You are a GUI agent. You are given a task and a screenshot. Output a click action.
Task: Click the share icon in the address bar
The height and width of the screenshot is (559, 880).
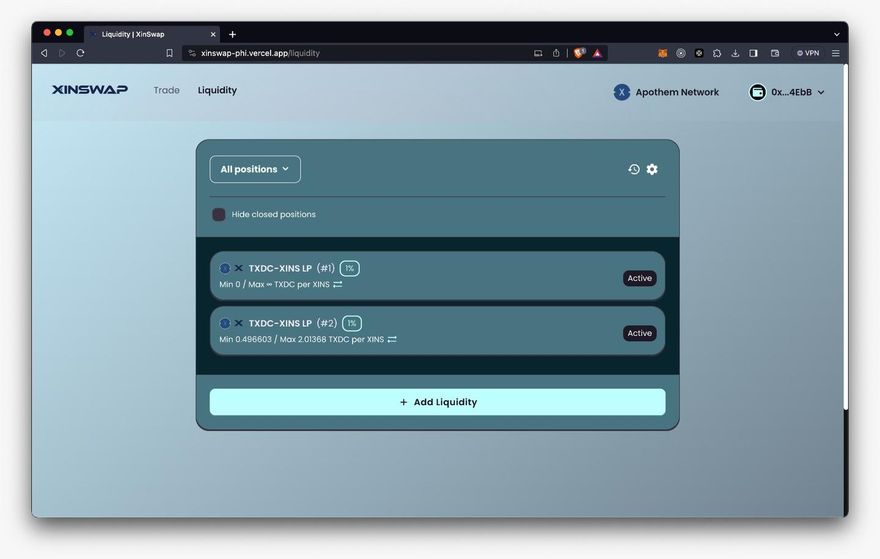click(556, 53)
